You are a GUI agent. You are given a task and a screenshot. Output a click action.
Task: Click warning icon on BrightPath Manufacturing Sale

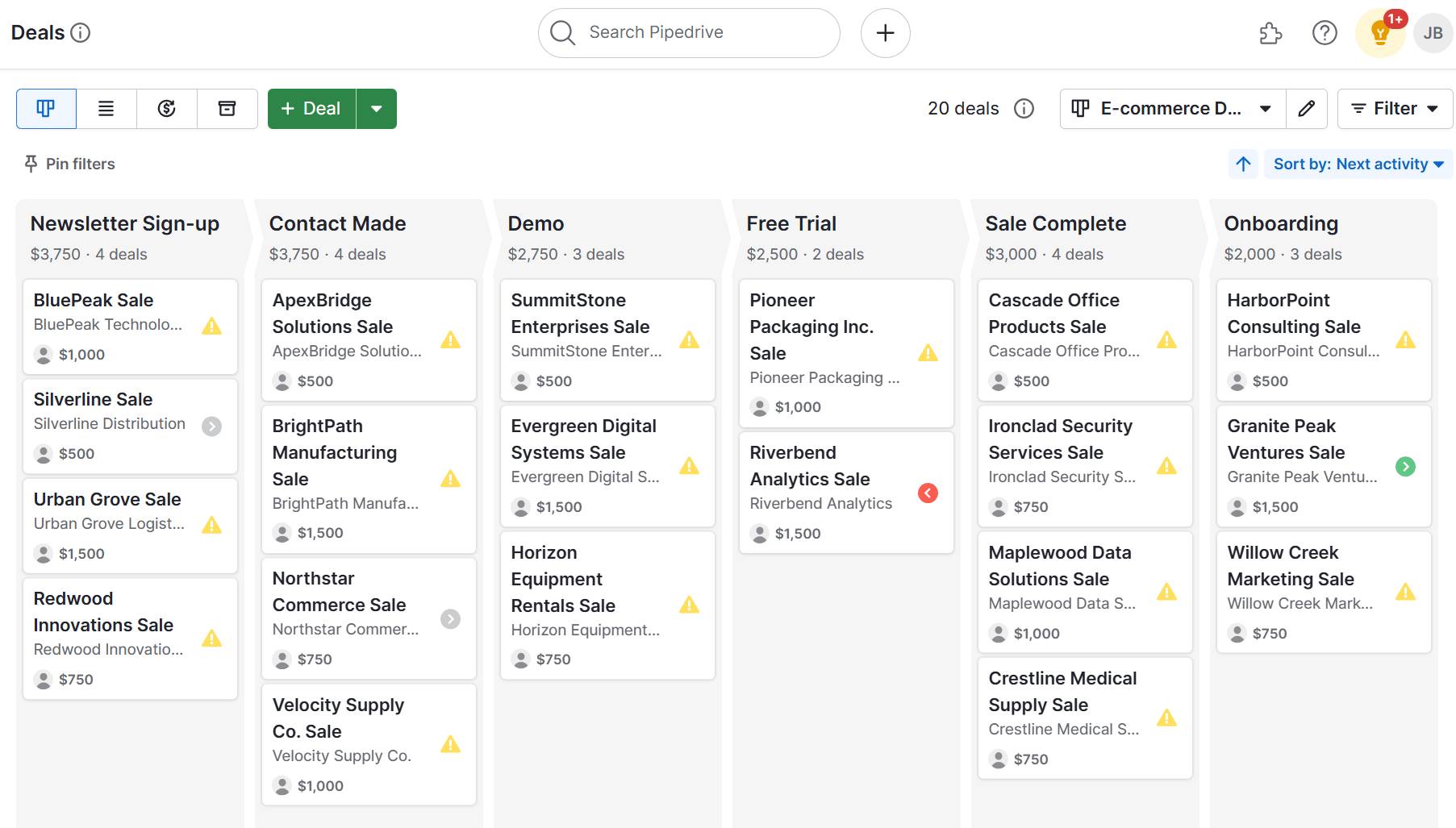(451, 479)
